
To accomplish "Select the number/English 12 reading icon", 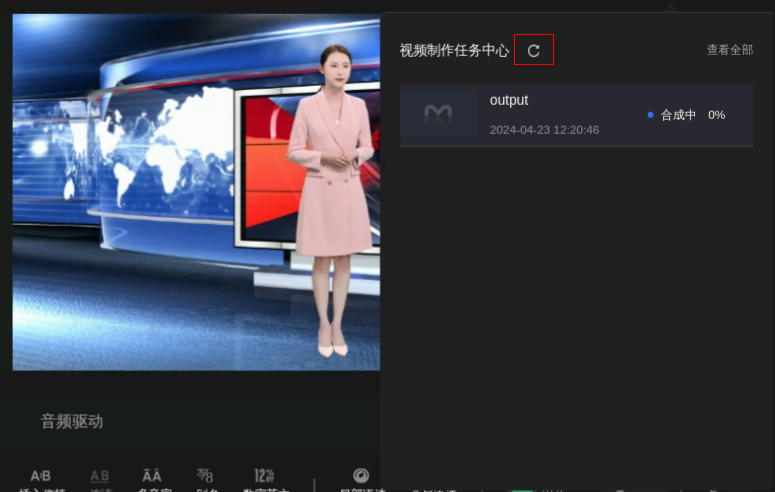I will (265, 477).
